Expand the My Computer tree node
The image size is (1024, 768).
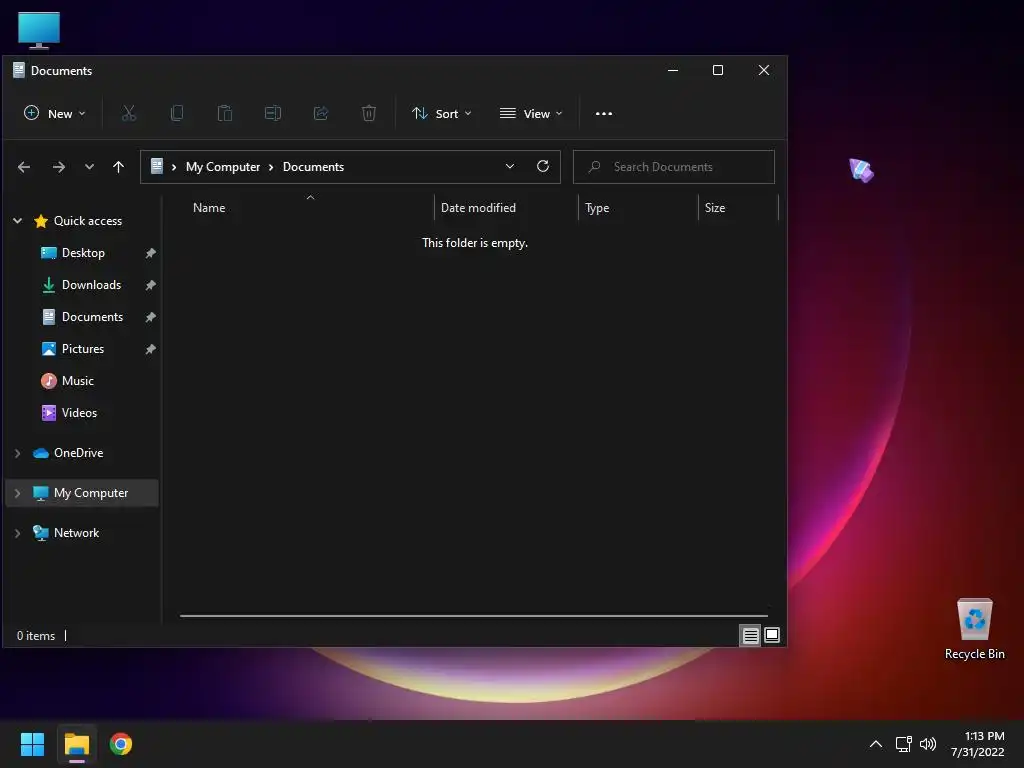(x=18, y=493)
